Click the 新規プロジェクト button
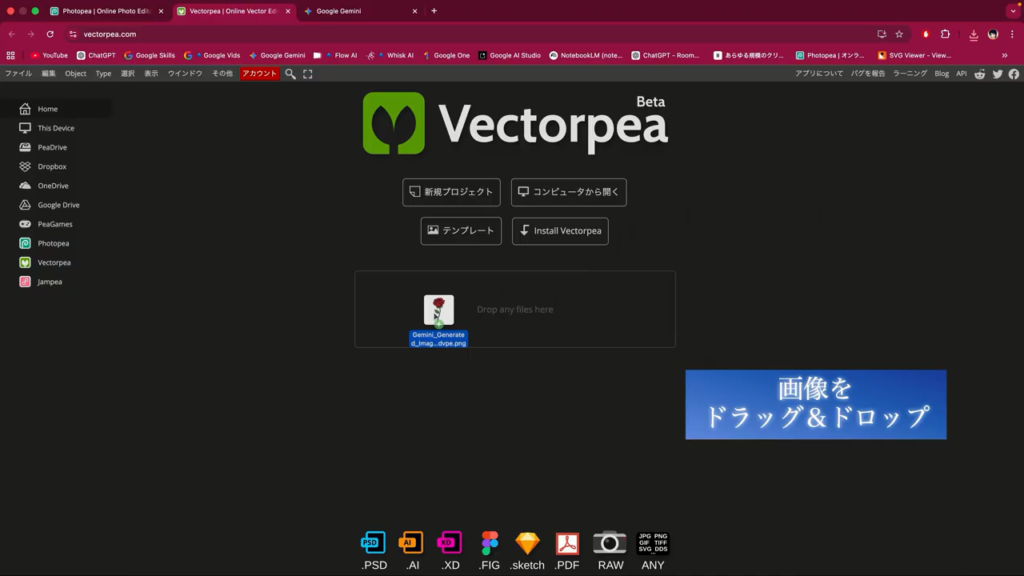 coord(451,192)
